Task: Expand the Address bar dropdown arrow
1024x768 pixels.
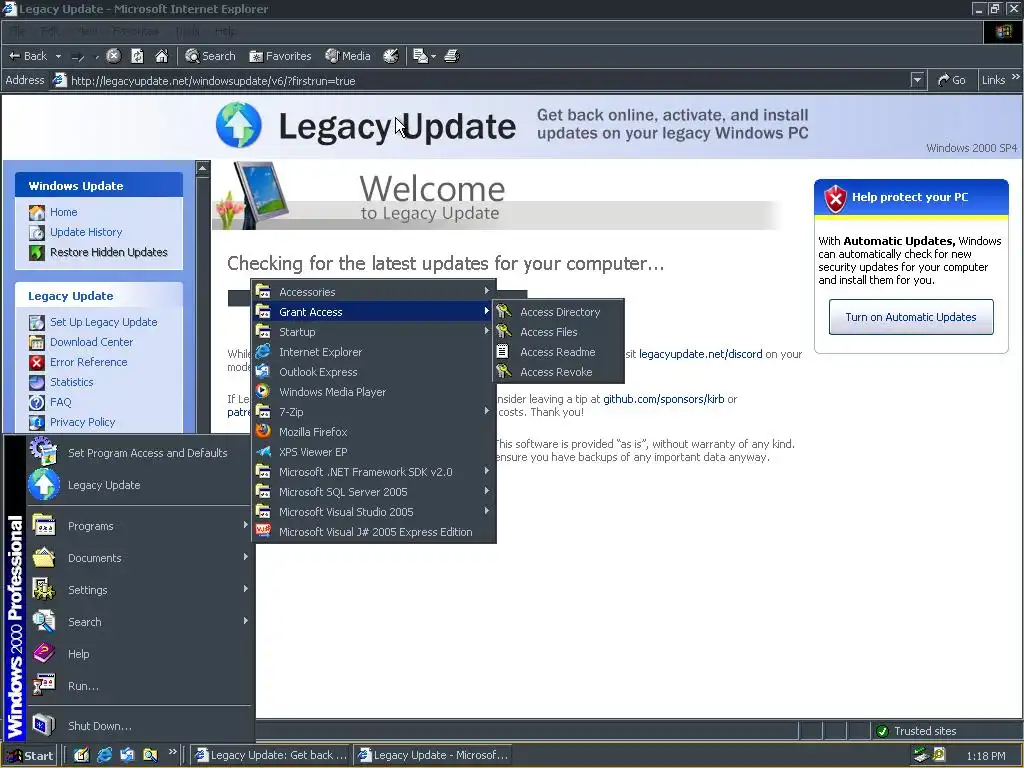Action: (917, 80)
